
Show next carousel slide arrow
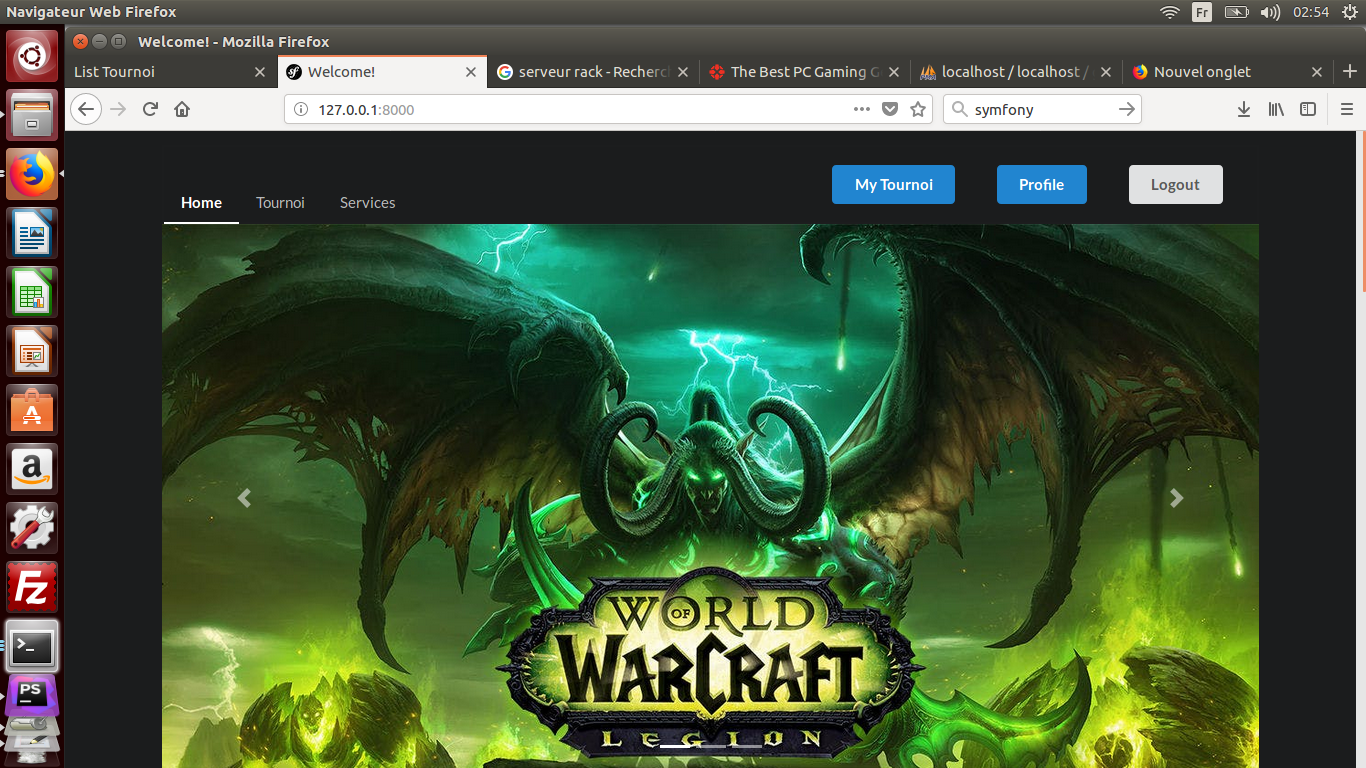(x=1176, y=497)
